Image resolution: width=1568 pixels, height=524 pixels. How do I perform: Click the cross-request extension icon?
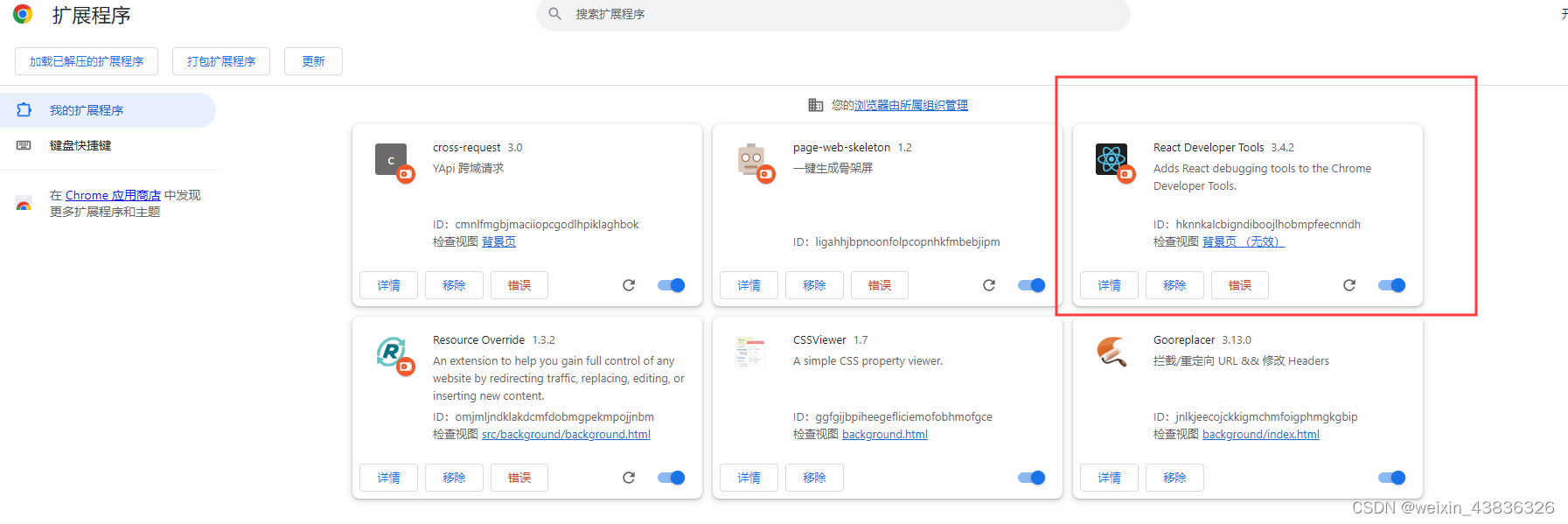click(x=391, y=159)
